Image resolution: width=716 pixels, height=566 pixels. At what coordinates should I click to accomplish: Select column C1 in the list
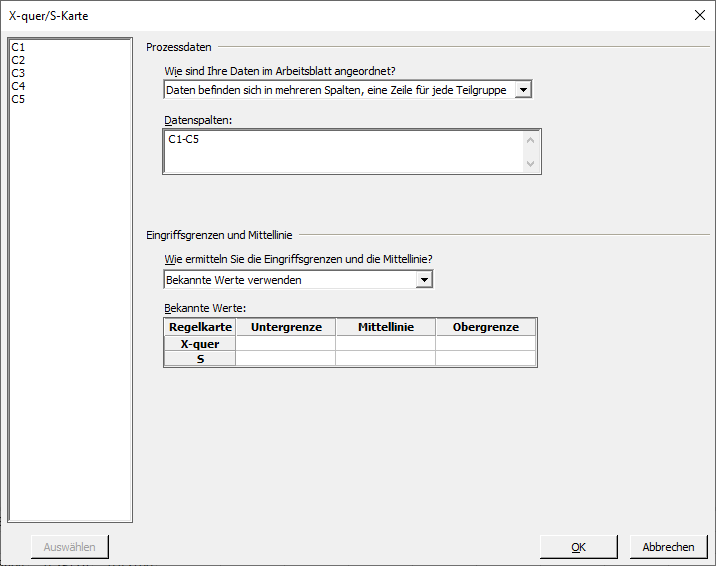[18, 47]
